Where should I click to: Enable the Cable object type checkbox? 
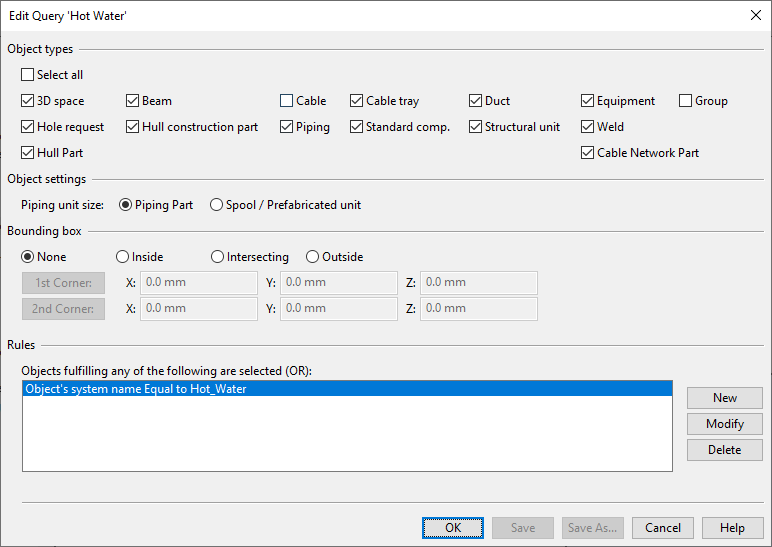click(287, 101)
